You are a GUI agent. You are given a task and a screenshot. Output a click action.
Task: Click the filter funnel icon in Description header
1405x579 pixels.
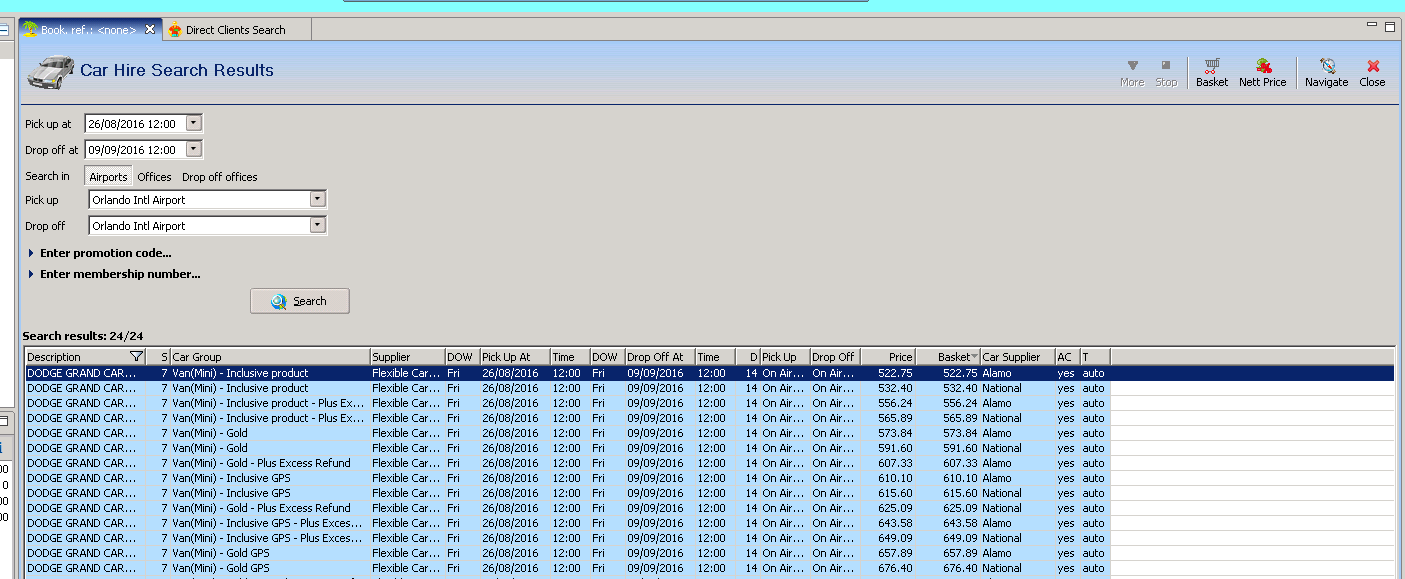coord(136,357)
